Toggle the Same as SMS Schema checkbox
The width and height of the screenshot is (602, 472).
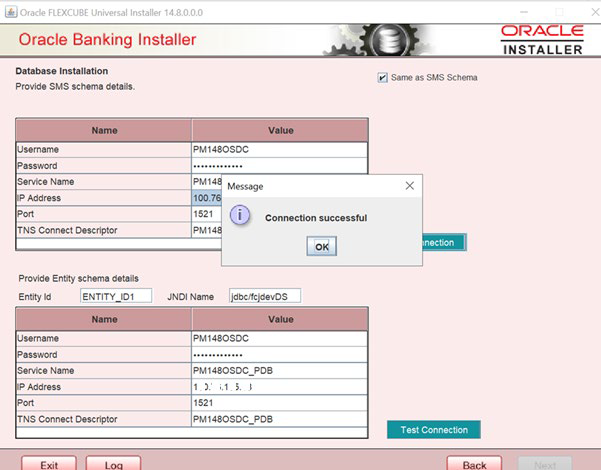click(382, 78)
